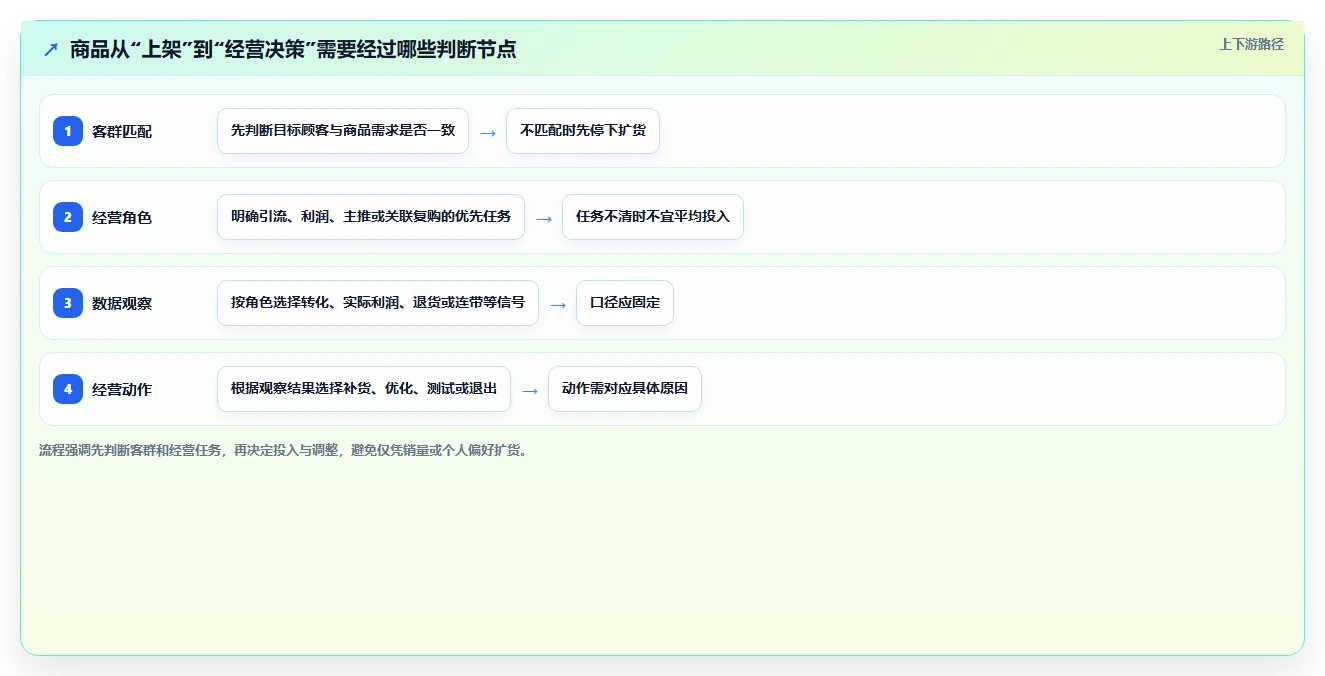Screen dimensions: 1325x676
Task: Click the 经营动作 step label
Action: [x=122, y=389]
